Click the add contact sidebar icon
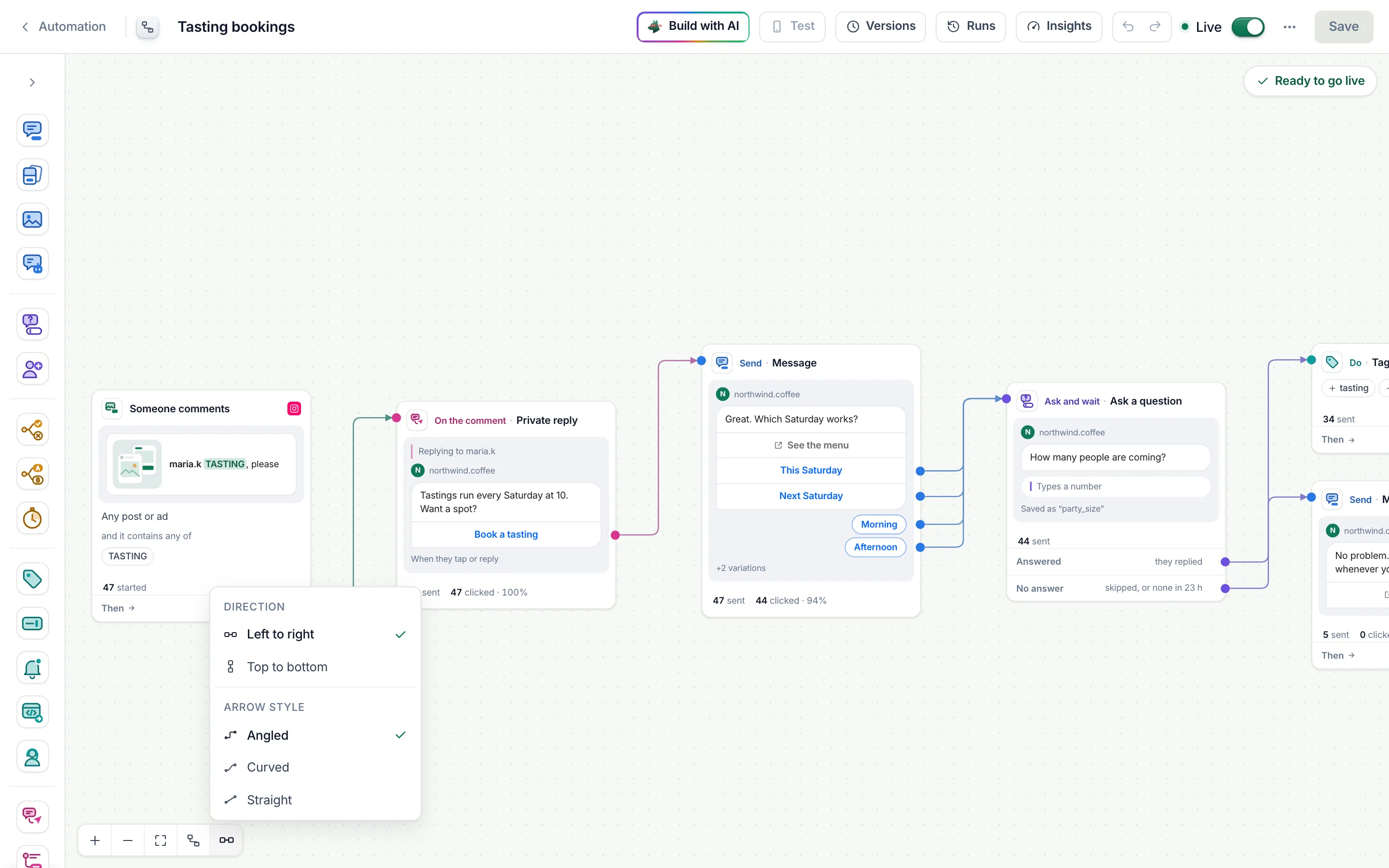1389x868 pixels. (32, 368)
